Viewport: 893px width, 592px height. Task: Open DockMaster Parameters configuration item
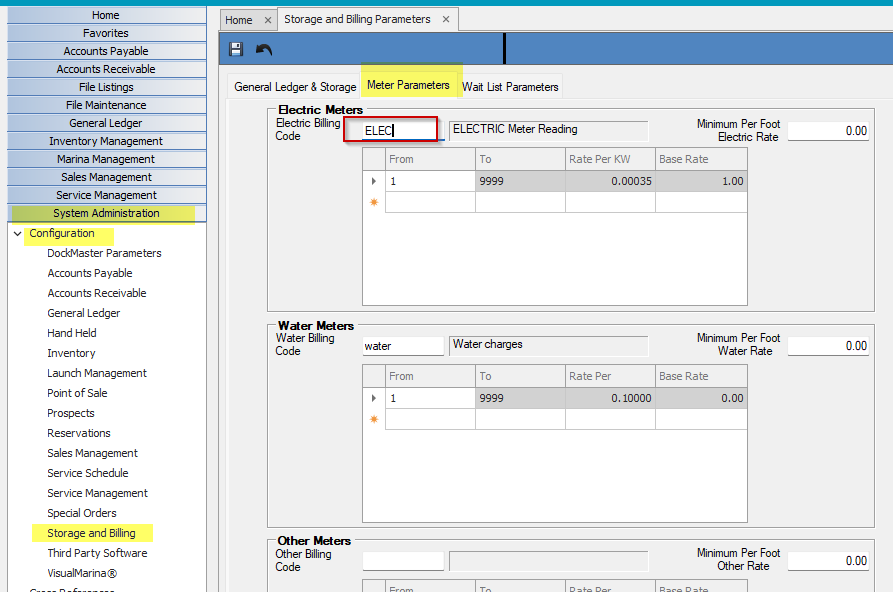104,253
